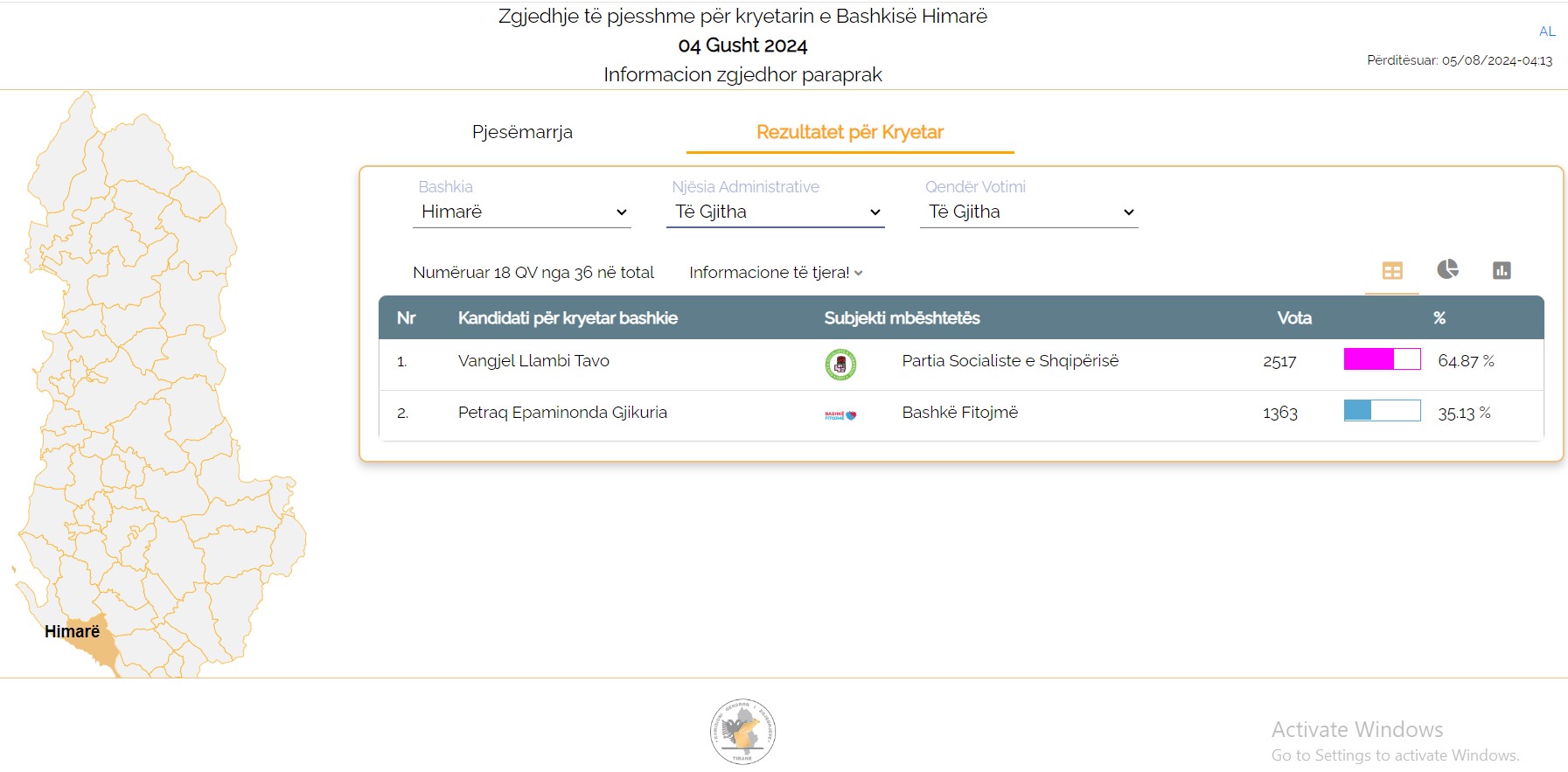Click Partia Socialiste party logo

coord(840,364)
